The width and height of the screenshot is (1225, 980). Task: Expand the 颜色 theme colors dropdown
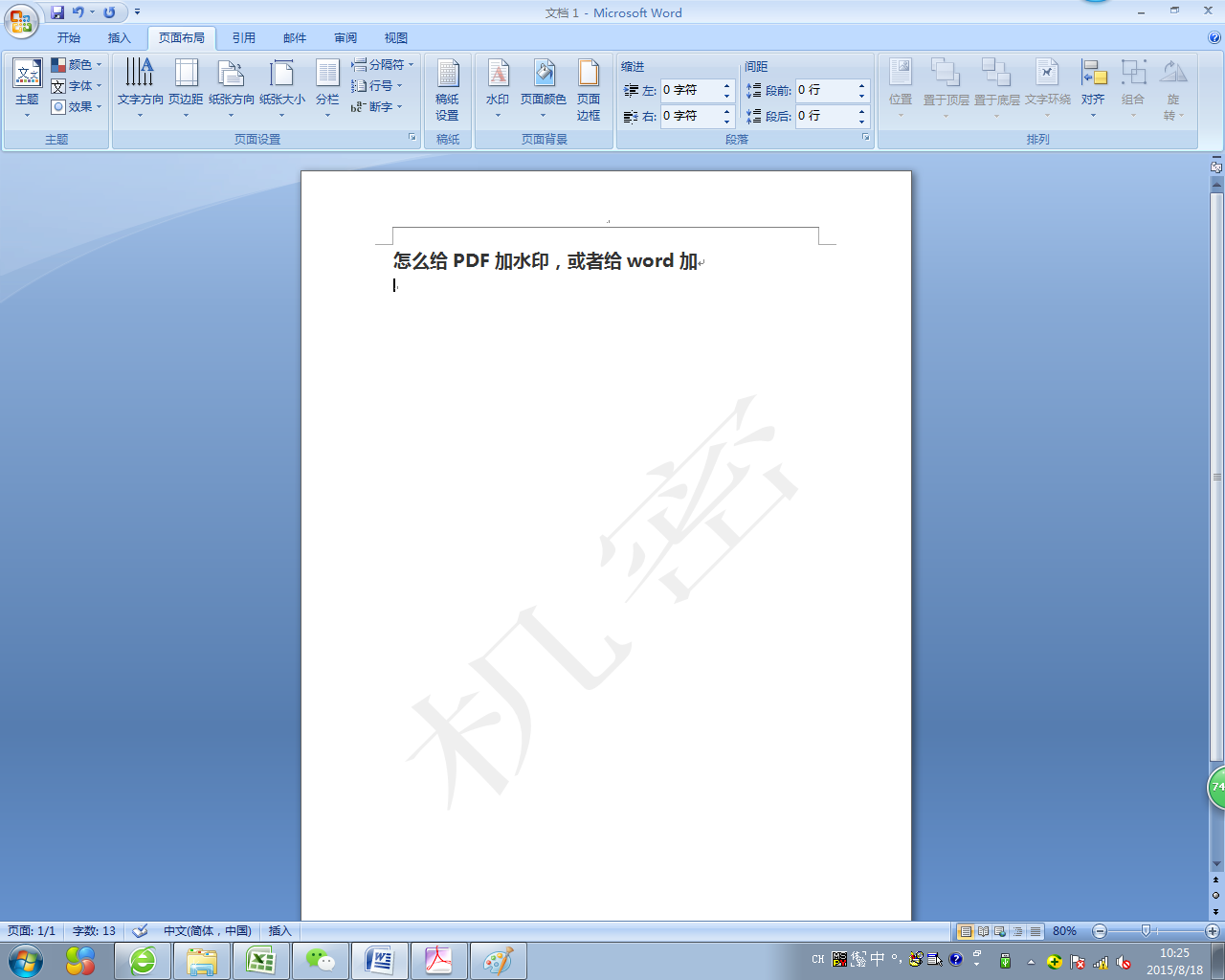click(x=77, y=65)
